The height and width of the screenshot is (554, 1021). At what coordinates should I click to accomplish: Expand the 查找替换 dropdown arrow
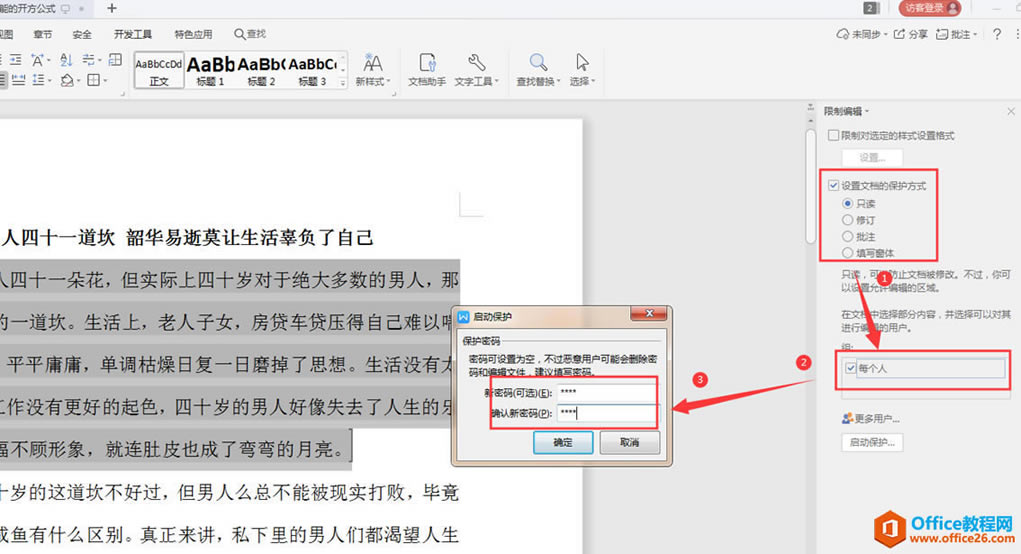[558, 81]
